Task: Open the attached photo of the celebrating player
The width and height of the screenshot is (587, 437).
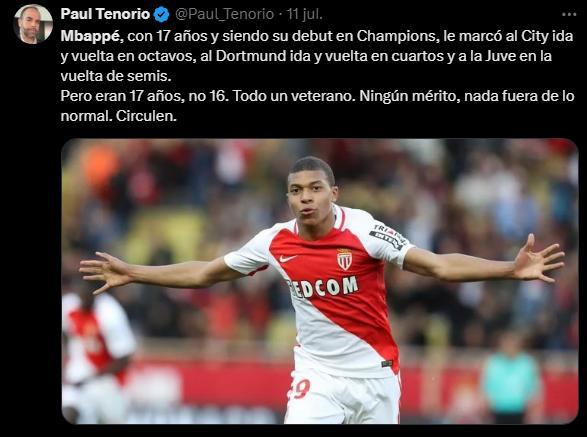Action: pos(320,281)
